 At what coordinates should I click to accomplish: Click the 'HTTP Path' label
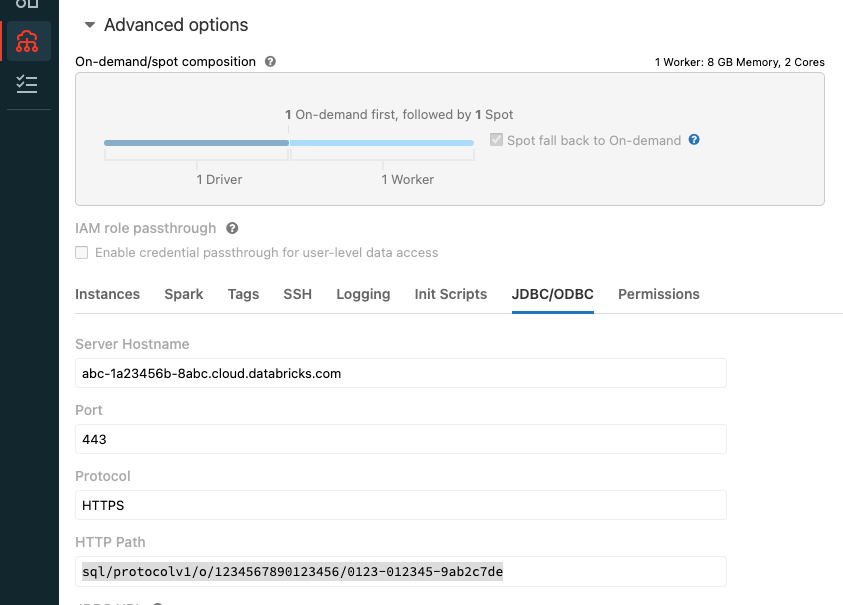tap(110, 542)
